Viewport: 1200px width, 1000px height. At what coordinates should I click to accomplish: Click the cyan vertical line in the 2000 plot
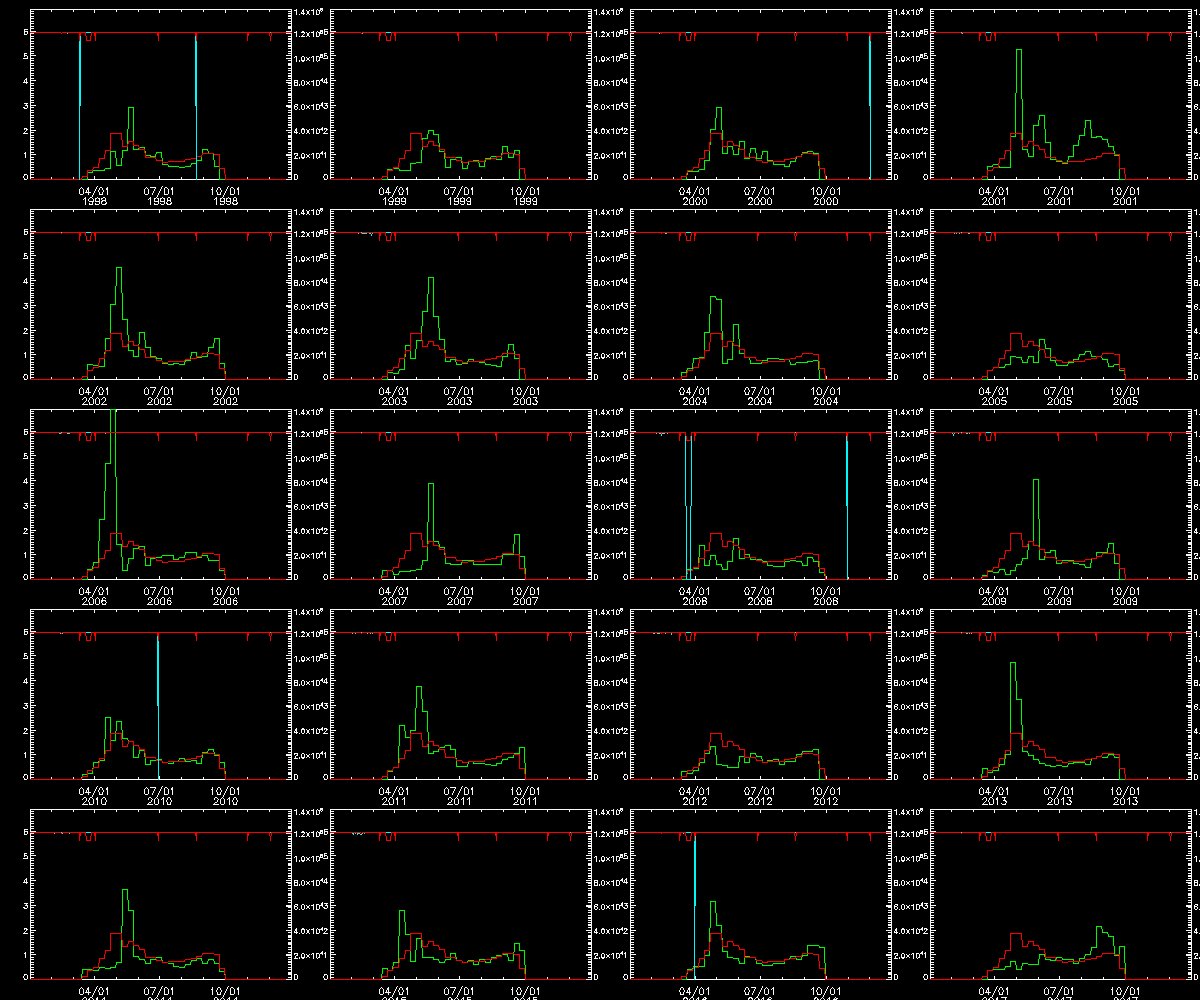[x=870, y=100]
